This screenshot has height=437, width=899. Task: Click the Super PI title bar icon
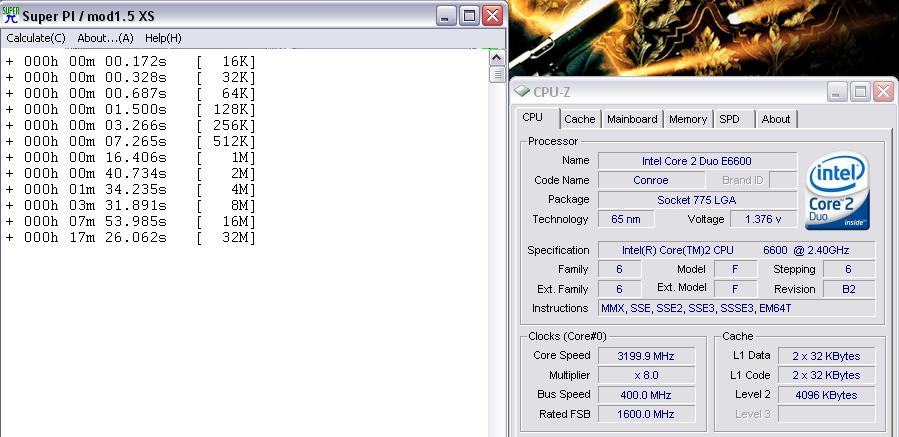tap(11, 15)
